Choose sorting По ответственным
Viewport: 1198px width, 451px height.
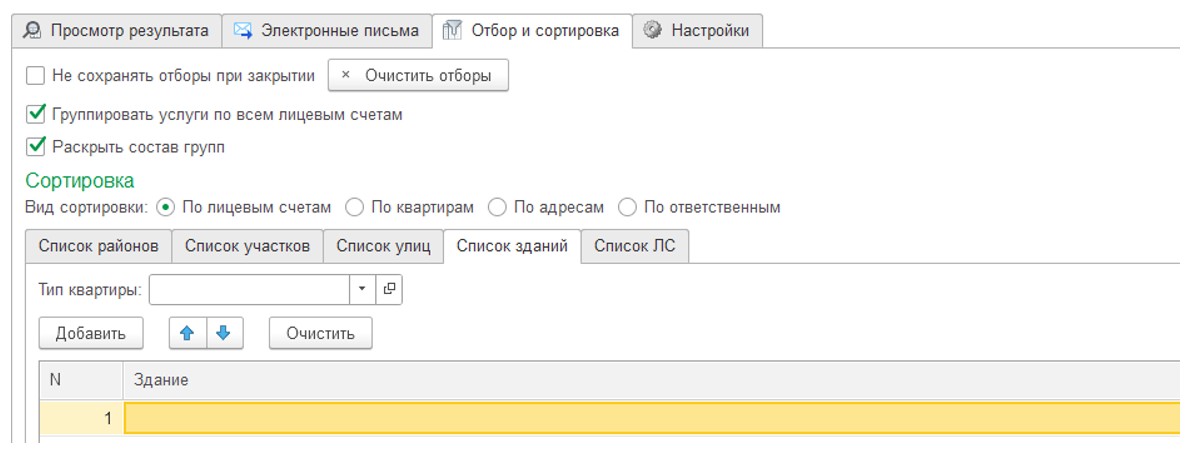[627, 207]
